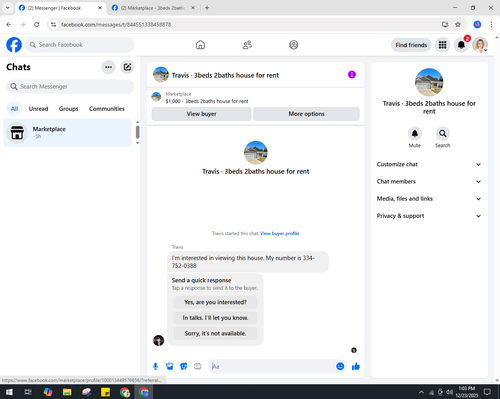Choose a sticker icon in composer
The width and height of the screenshot is (500, 399).
(183, 367)
